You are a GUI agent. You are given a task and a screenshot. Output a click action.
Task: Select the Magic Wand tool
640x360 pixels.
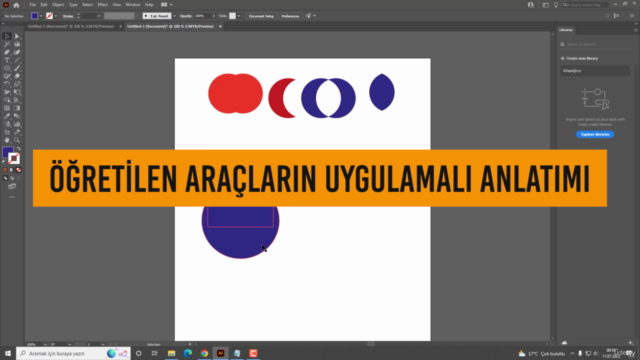pyautogui.click(x=7, y=44)
